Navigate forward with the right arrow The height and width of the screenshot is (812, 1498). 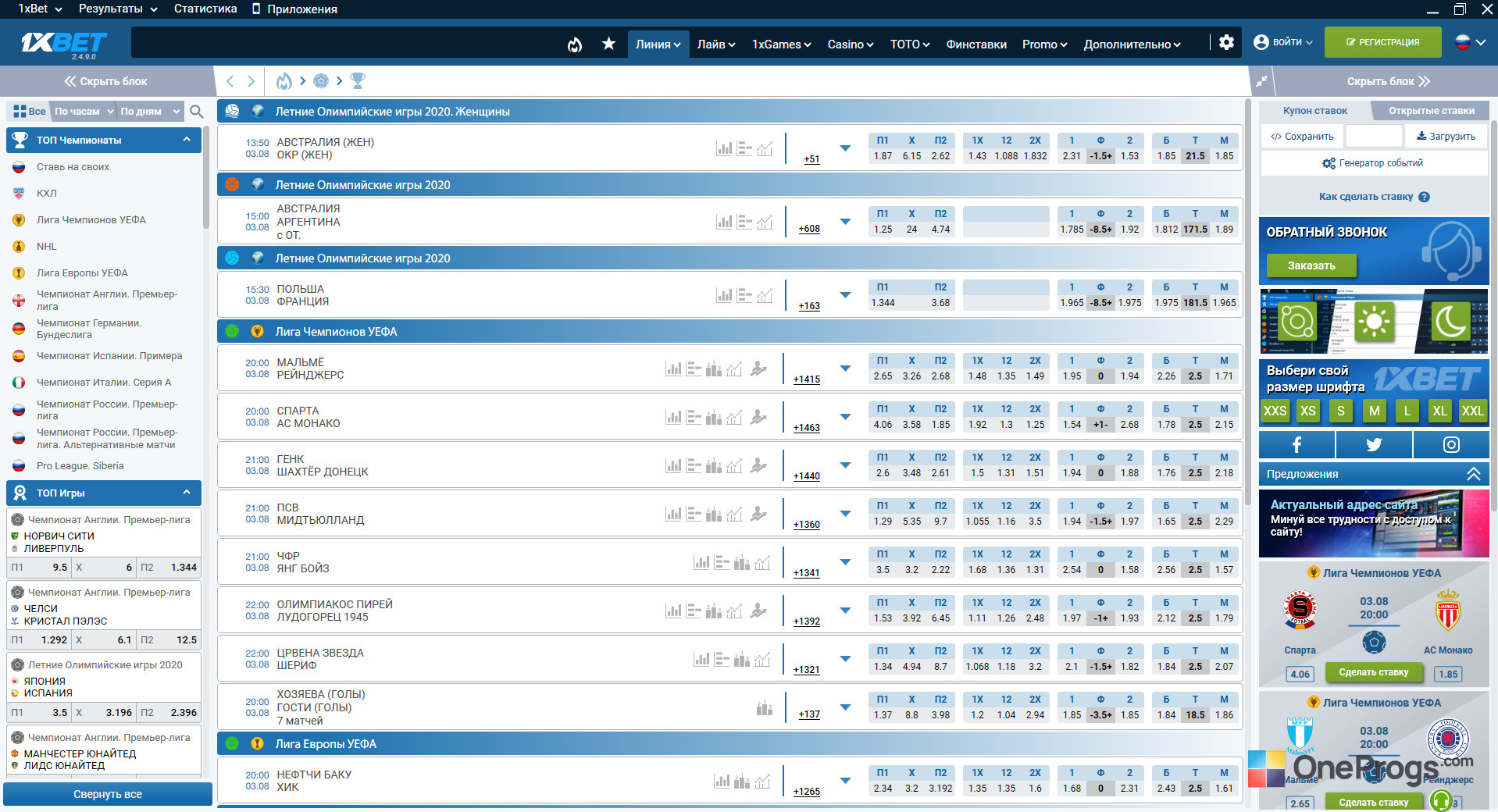point(251,81)
